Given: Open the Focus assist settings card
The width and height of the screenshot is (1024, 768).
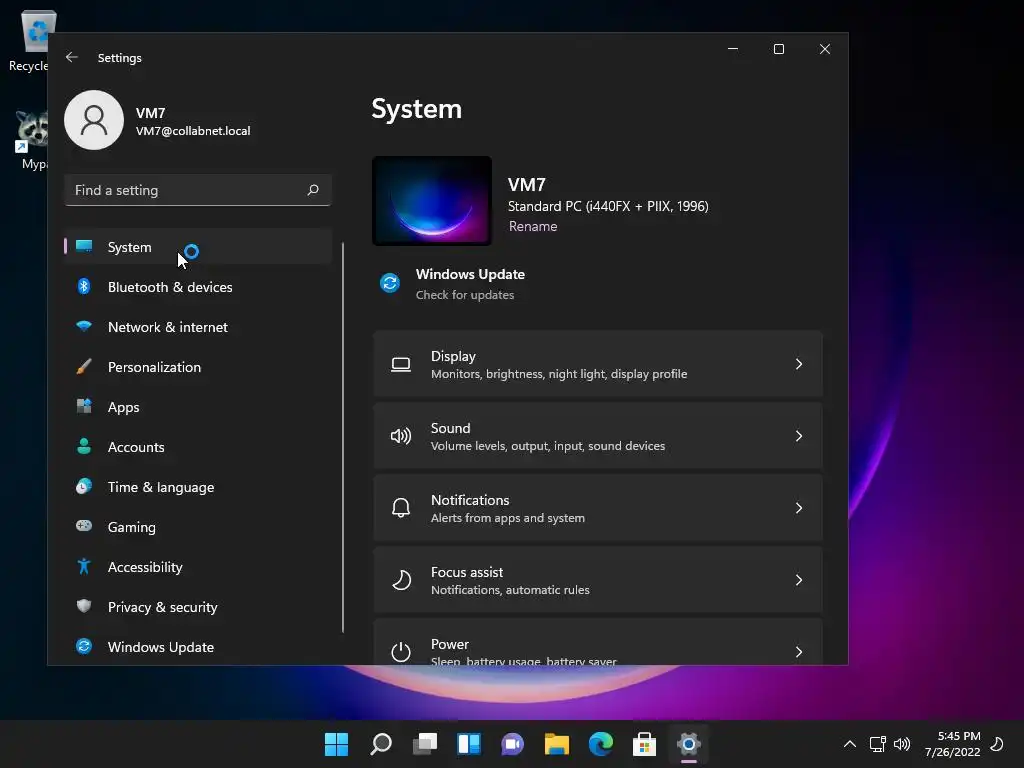Looking at the screenshot, I should tap(598, 580).
